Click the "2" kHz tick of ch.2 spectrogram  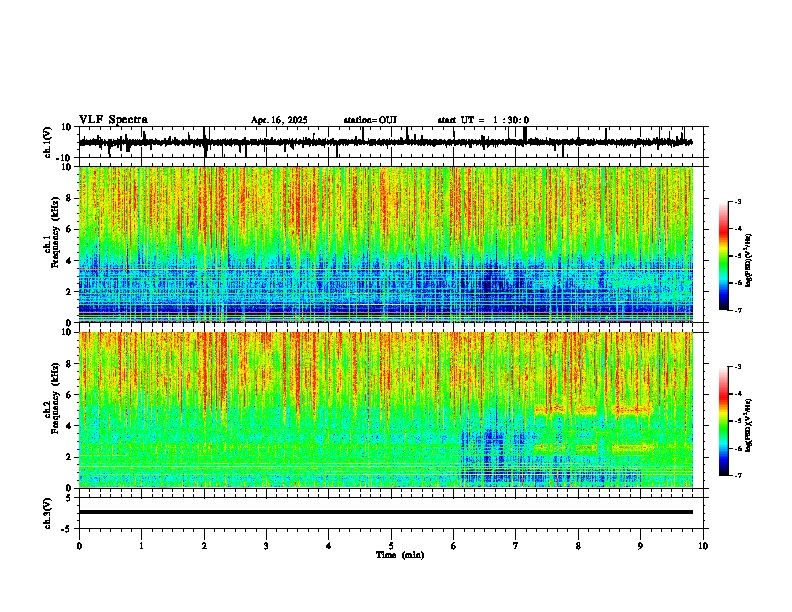click(x=69, y=457)
